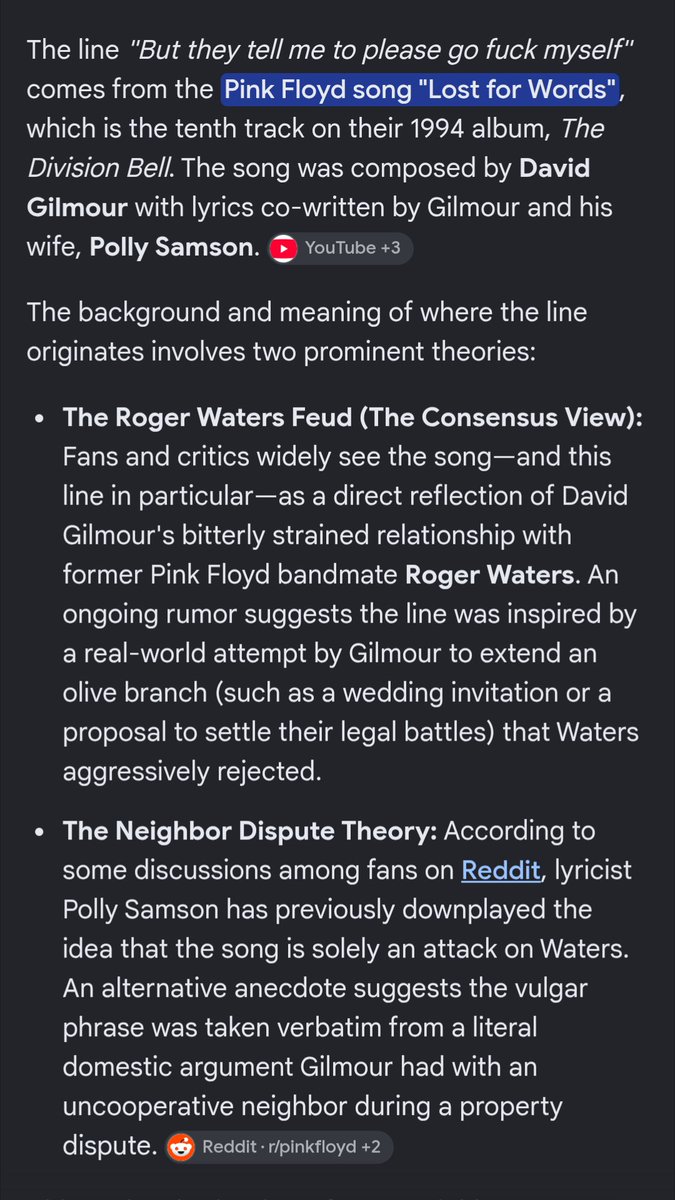This screenshot has width=675, height=1200.
Task: Tap the bullet point before Roger Waters Feud
Action: (x=38, y=418)
